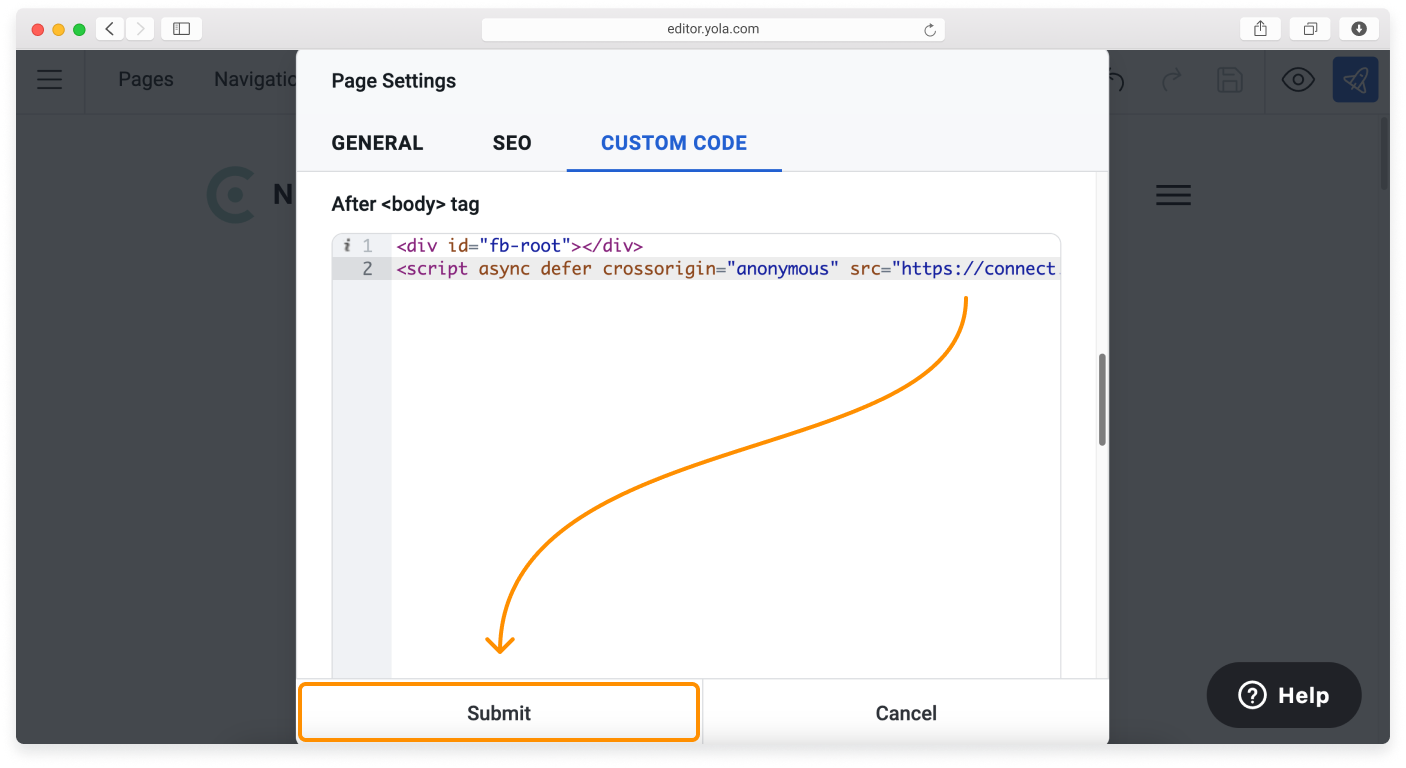
Task: Switch to the GENERAL tab
Action: 377,143
